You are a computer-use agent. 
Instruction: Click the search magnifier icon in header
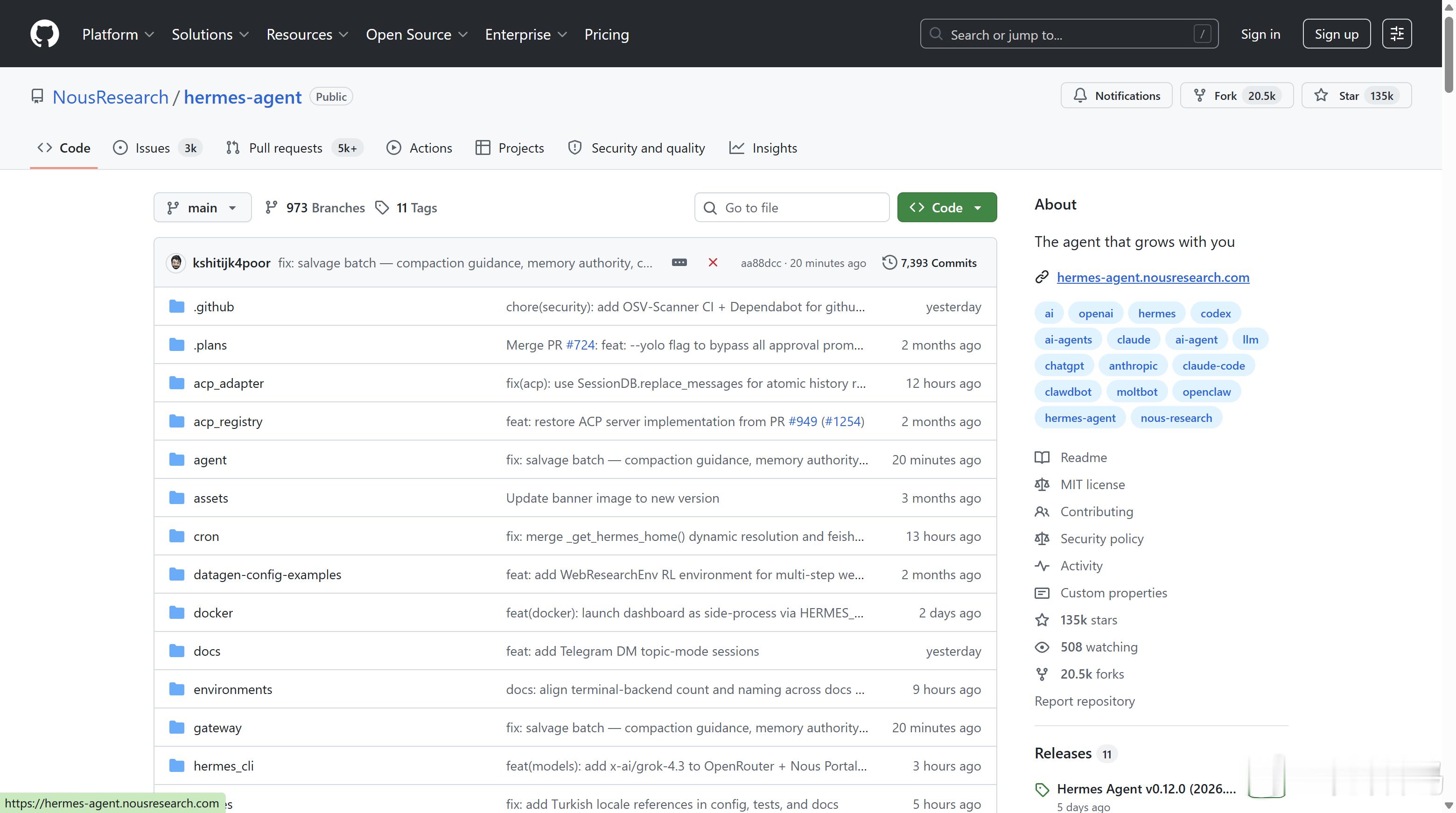pyautogui.click(x=936, y=34)
